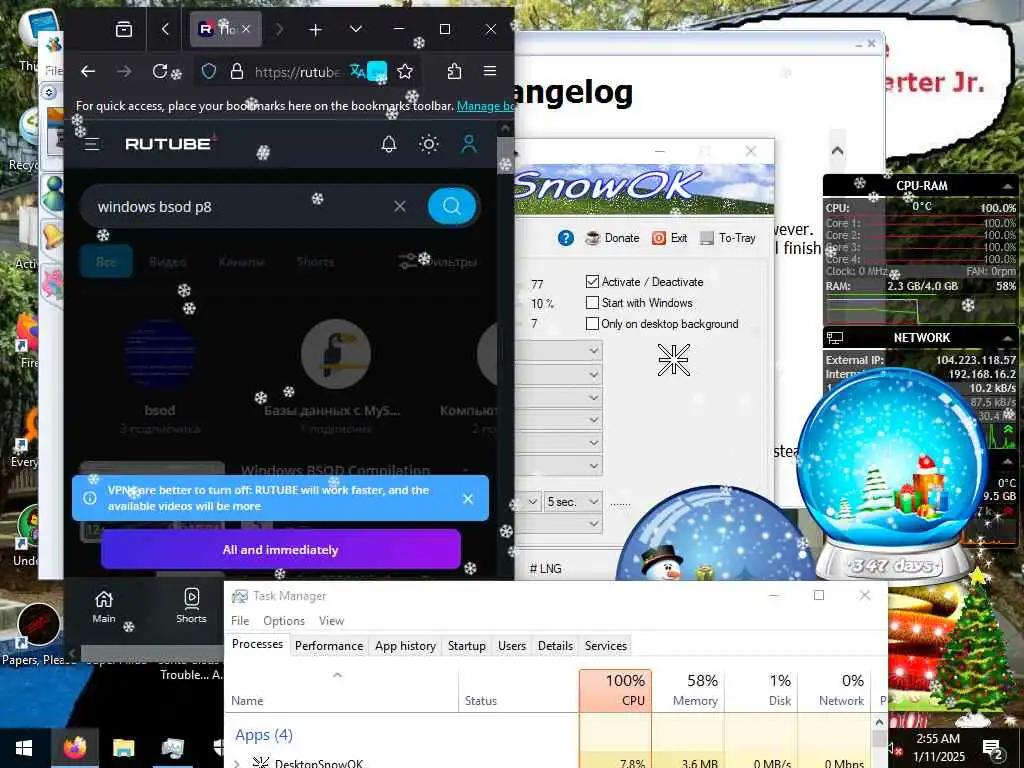The width and height of the screenshot is (1024, 768).
Task: Send DesktopSnowOK To-Tray
Action: click(x=728, y=238)
